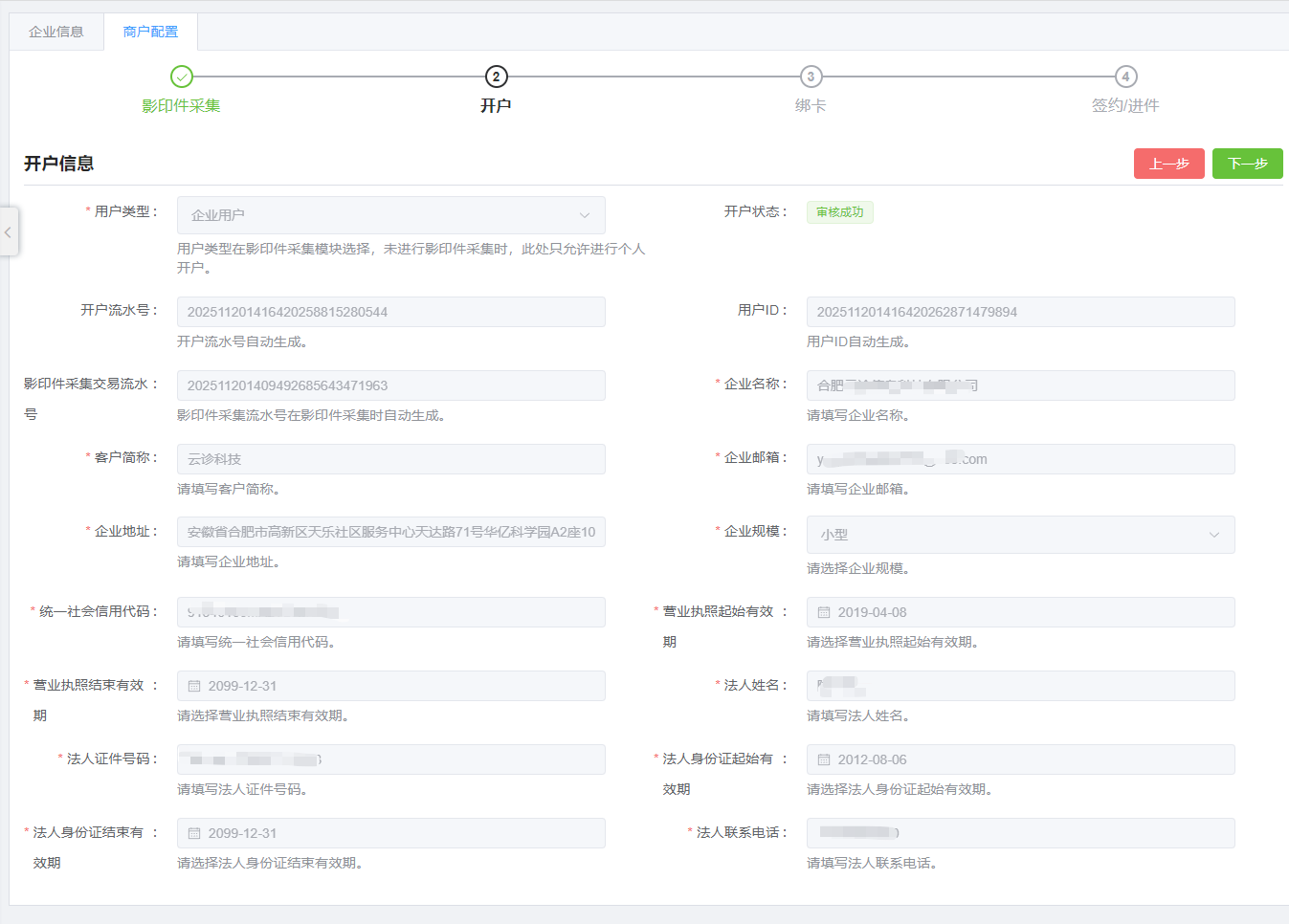
Task: Click the red 上一步 button
Action: (x=1168, y=164)
